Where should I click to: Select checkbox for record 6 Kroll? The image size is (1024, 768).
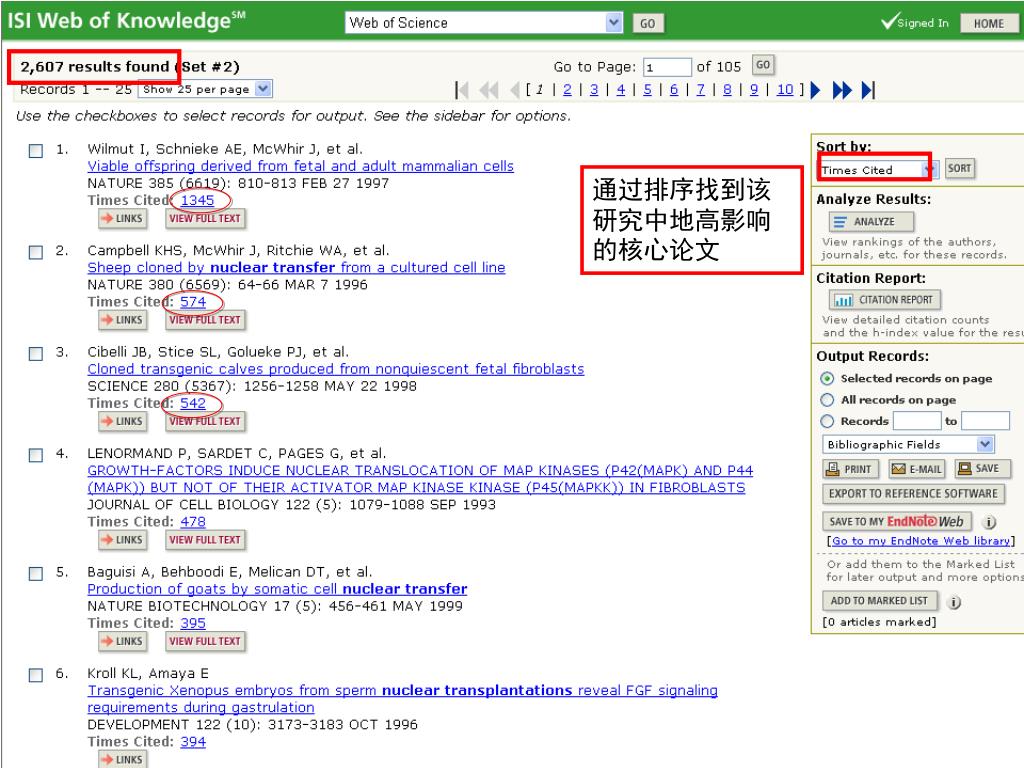coord(36,675)
